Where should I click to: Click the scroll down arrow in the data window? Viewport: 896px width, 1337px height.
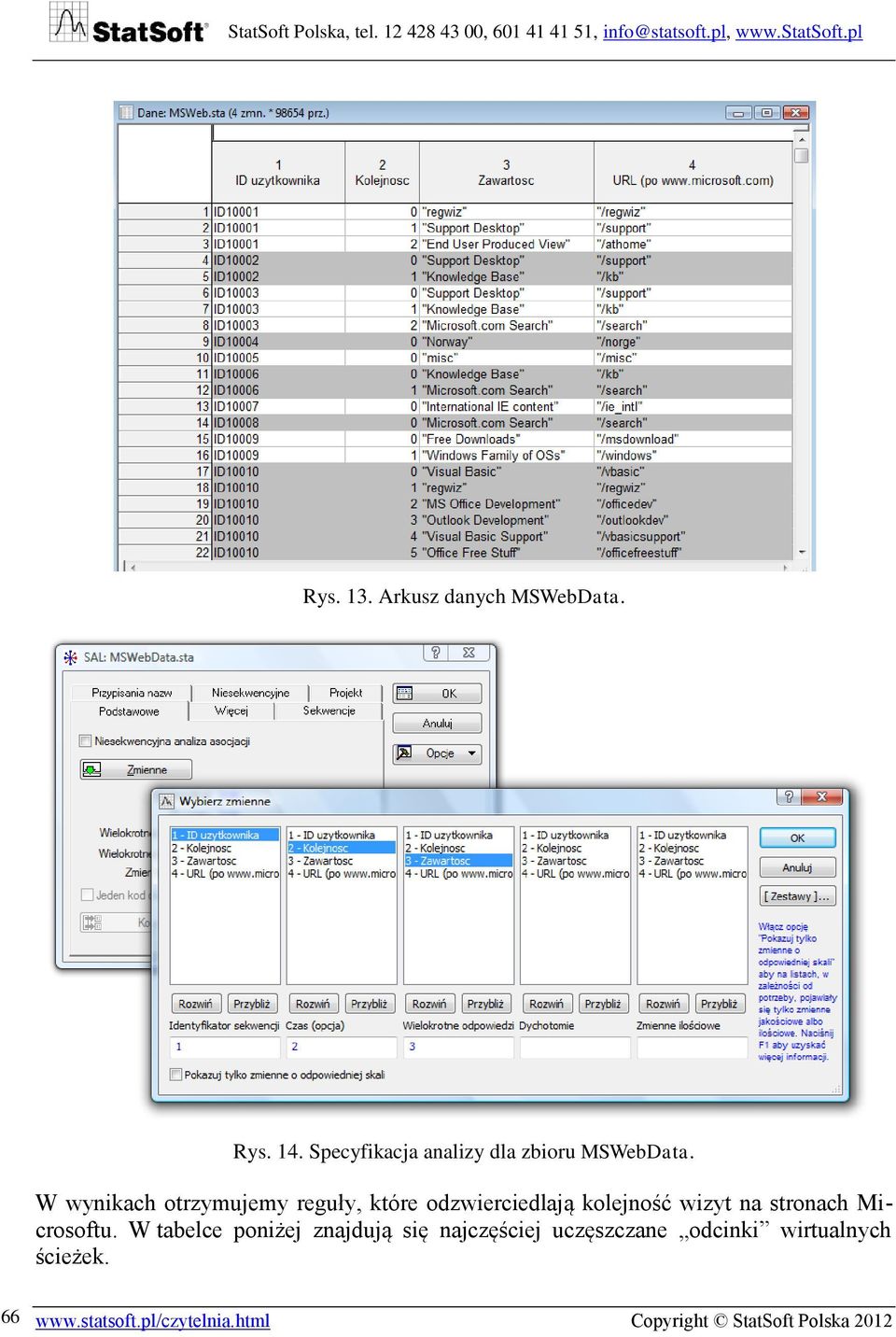[x=801, y=552]
